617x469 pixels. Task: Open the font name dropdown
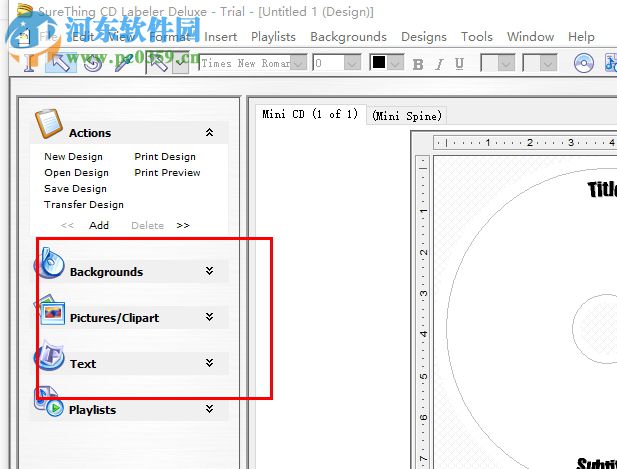point(299,63)
